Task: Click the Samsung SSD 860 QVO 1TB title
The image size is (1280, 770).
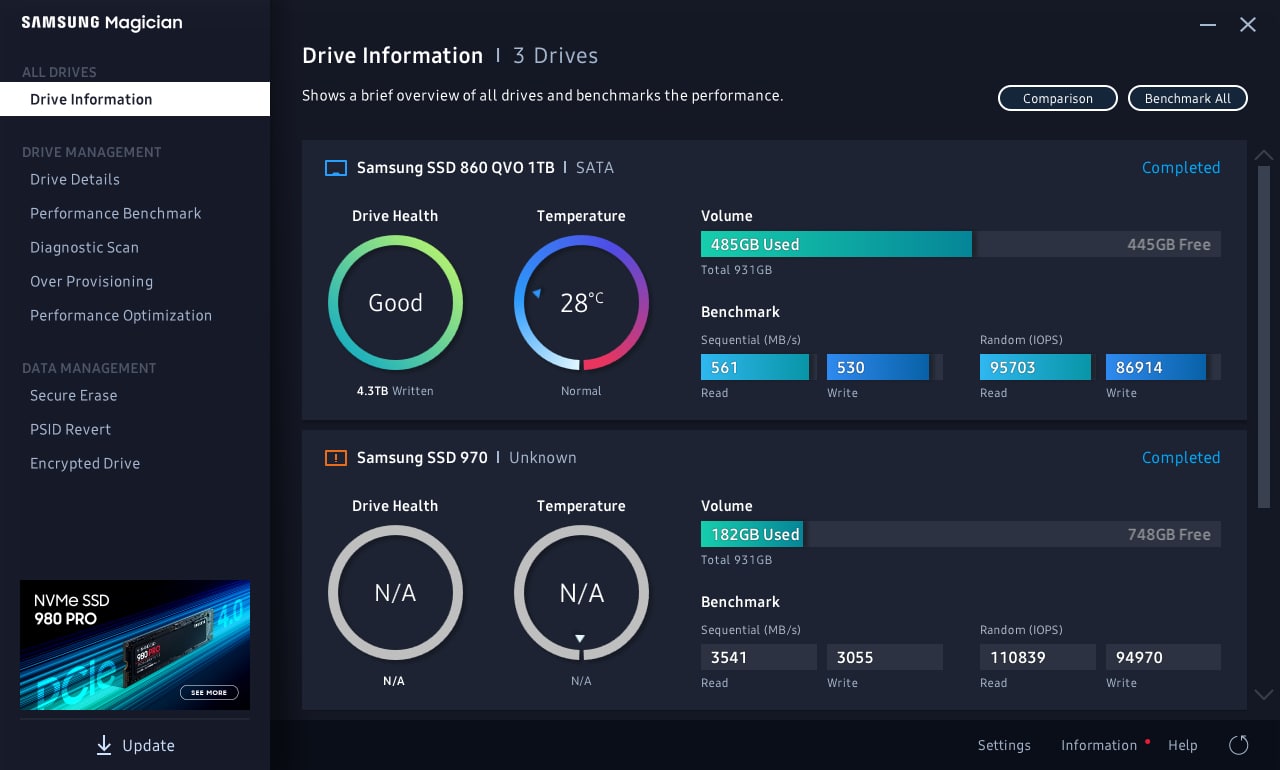Action: 455,168
